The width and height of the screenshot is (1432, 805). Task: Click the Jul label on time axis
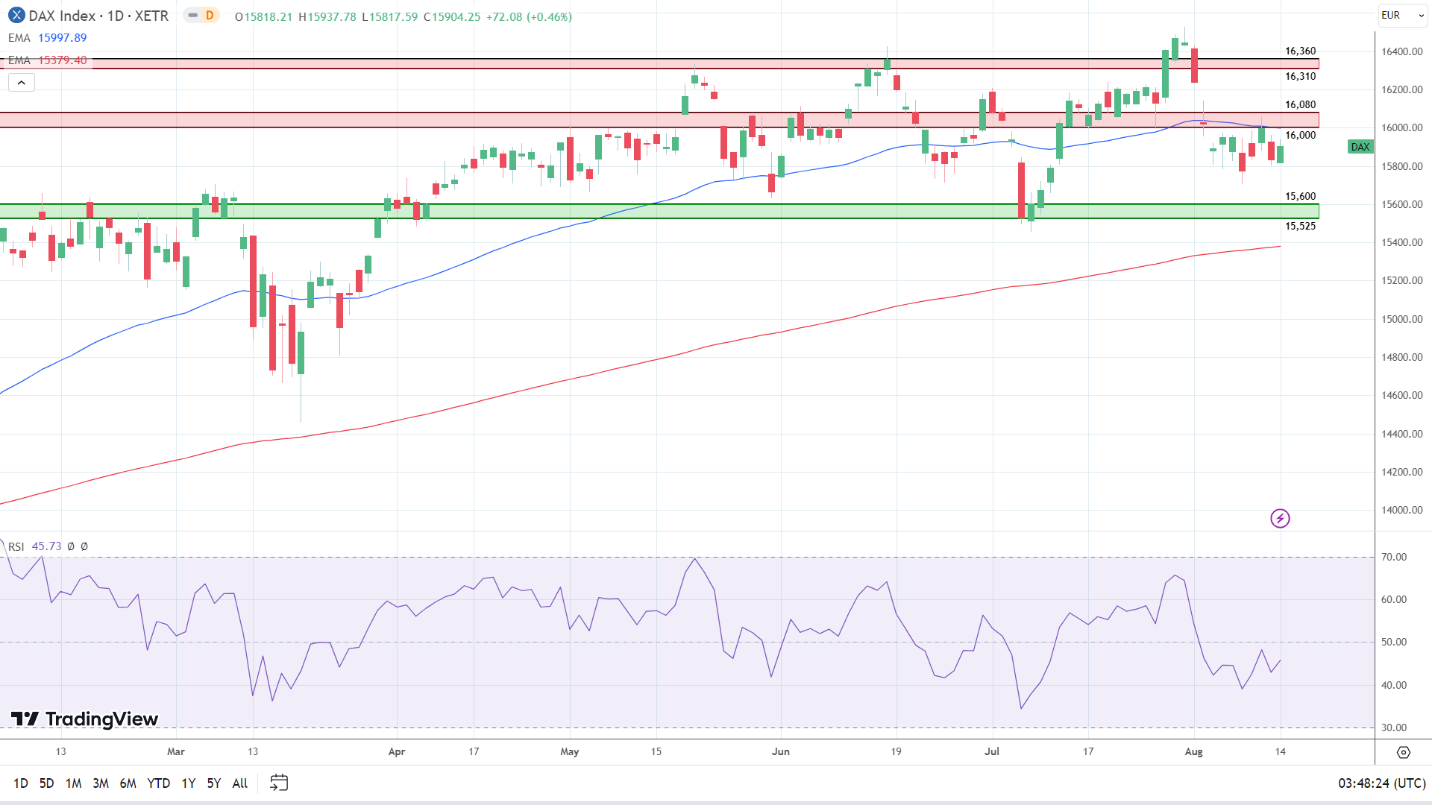(993, 751)
